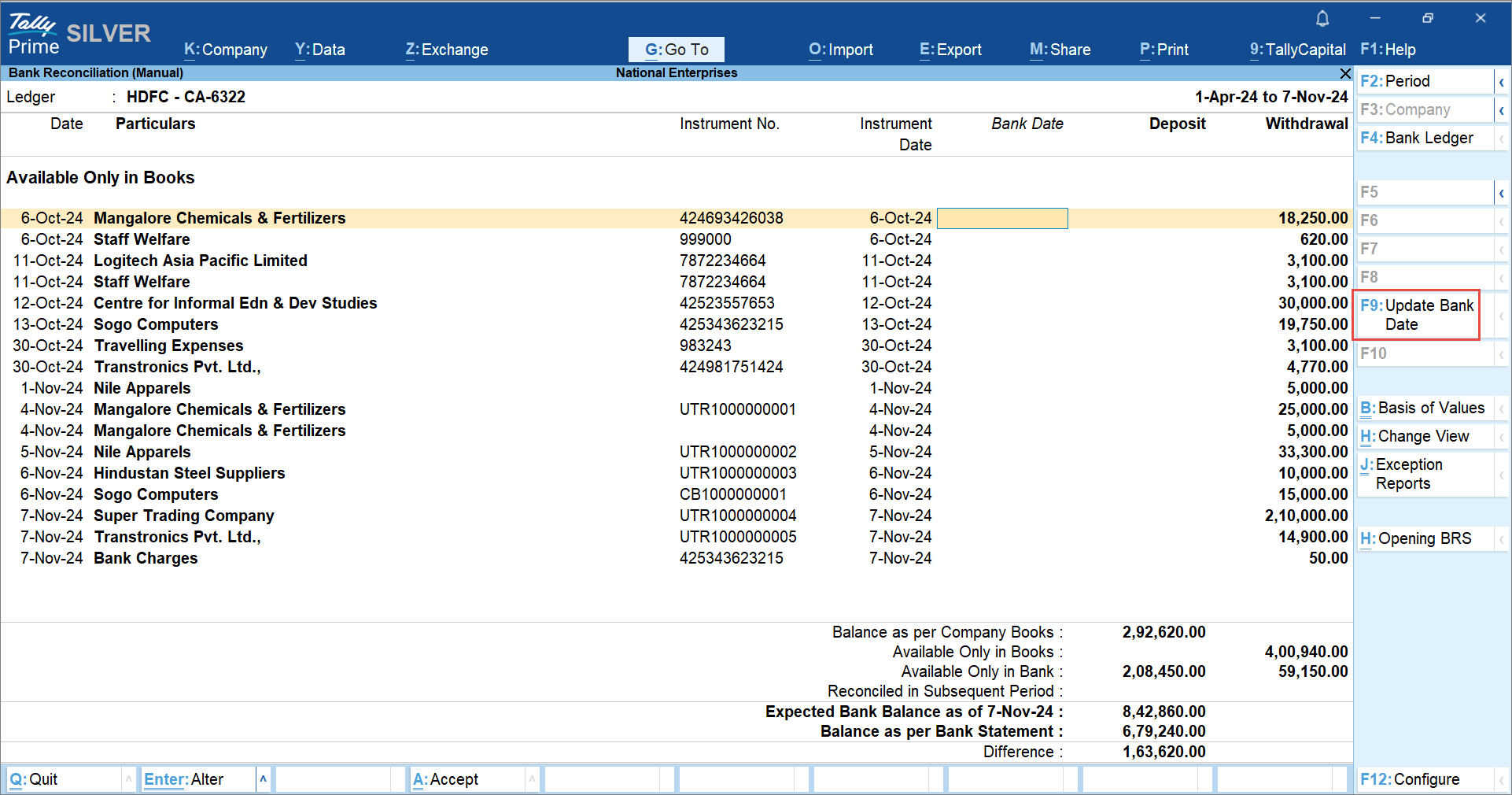This screenshot has width=1512, height=795.
Task: Open the E: Export menu
Action: pyautogui.click(x=950, y=50)
